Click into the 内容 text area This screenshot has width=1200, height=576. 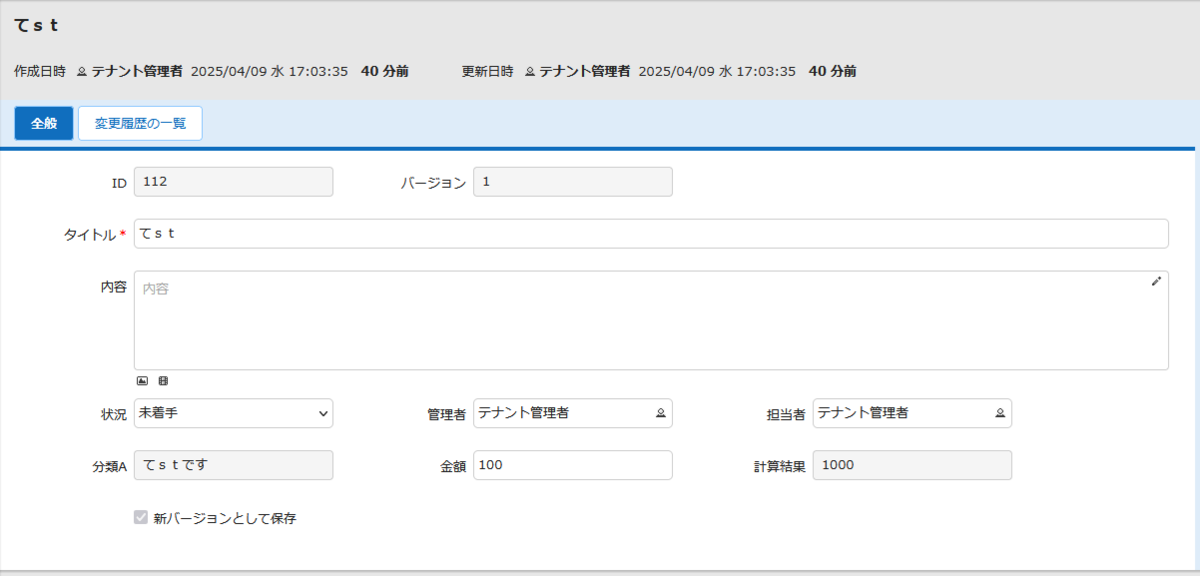pos(651,320)
